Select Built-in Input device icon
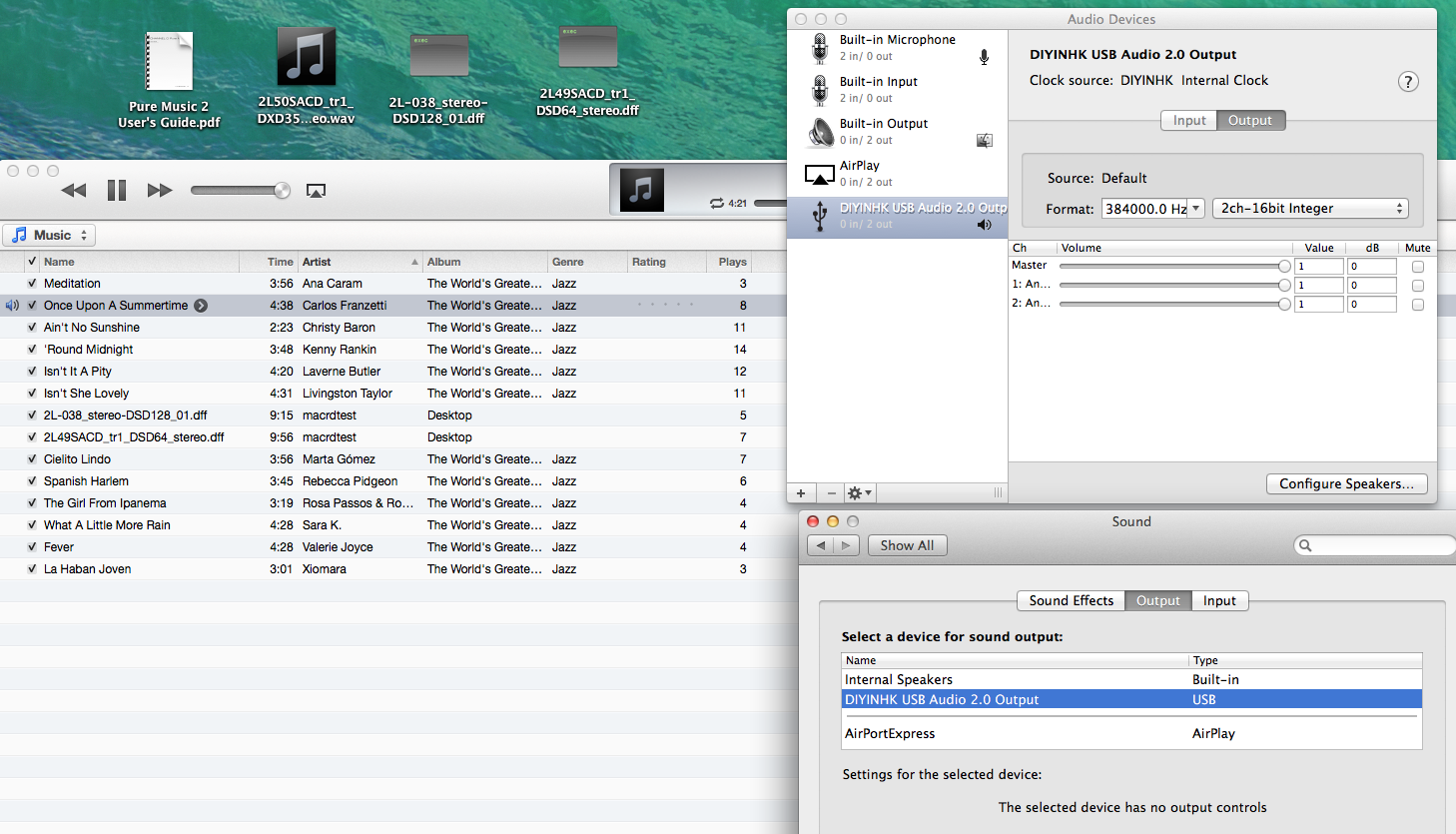1456x834 pixels. click(x=820, y=90)
